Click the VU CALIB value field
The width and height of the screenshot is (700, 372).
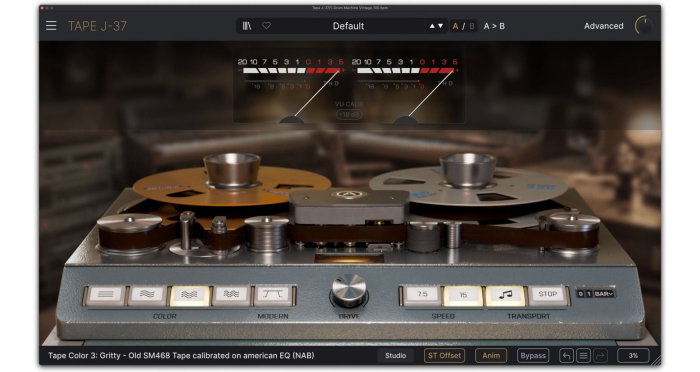[349, 115]
